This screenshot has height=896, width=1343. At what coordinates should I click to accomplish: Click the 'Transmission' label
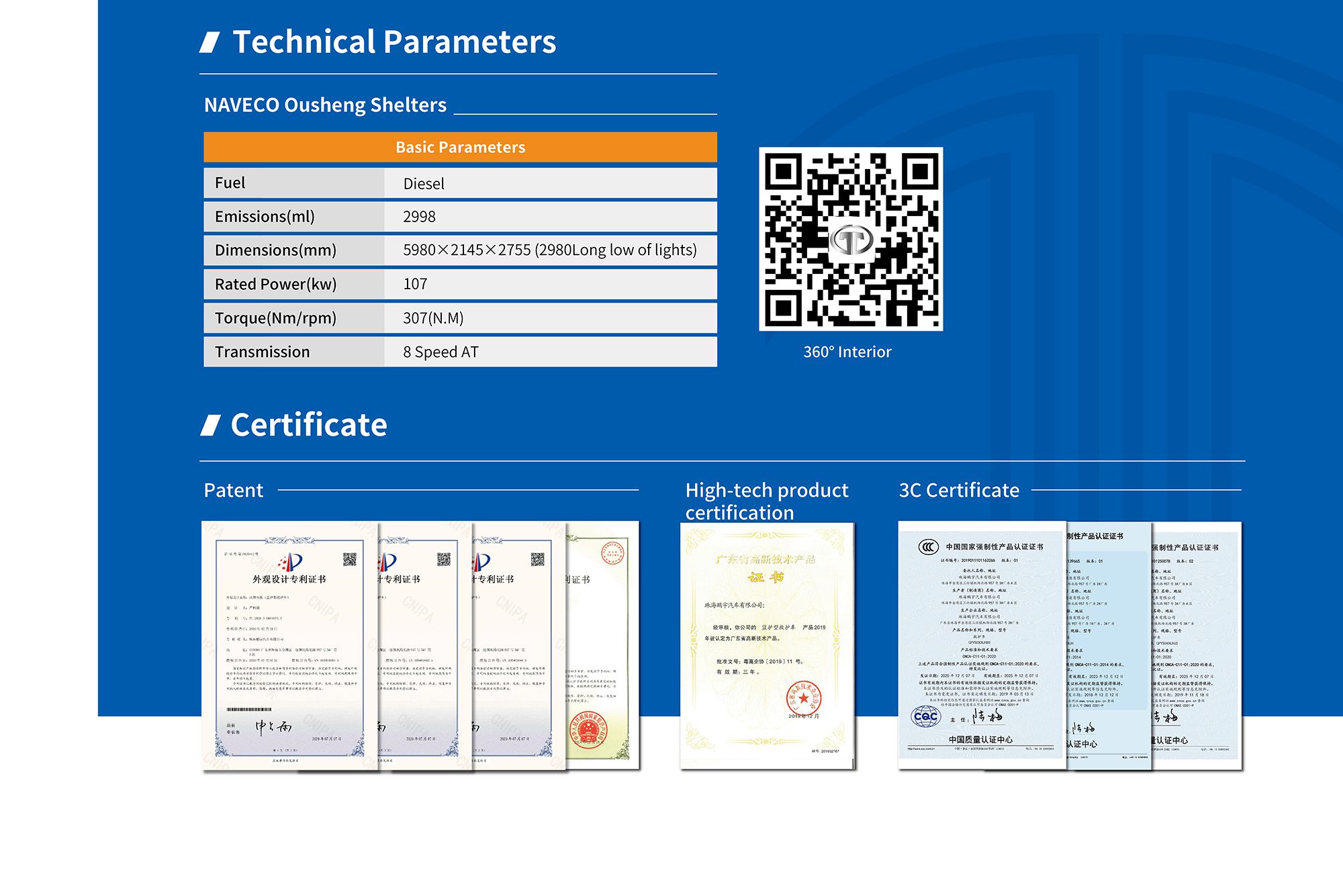coord(262,352)
